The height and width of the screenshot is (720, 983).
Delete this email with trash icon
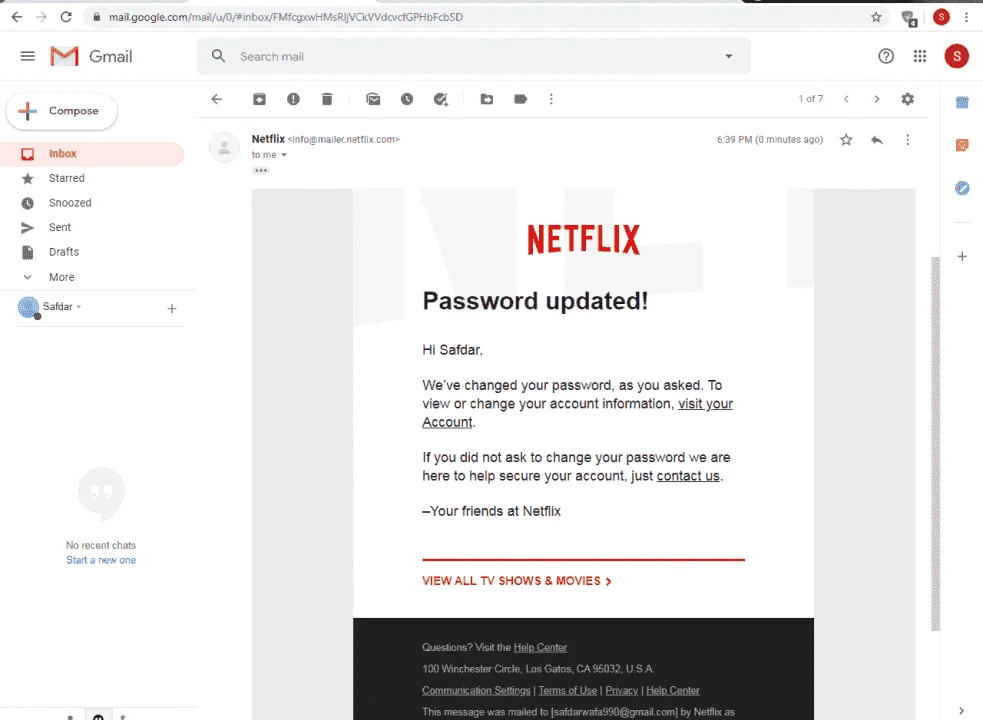327,99
